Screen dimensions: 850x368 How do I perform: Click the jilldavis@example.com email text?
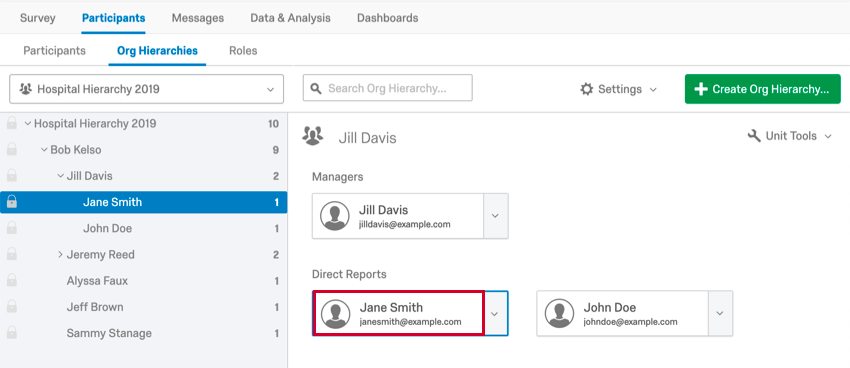tap(404, 224)
